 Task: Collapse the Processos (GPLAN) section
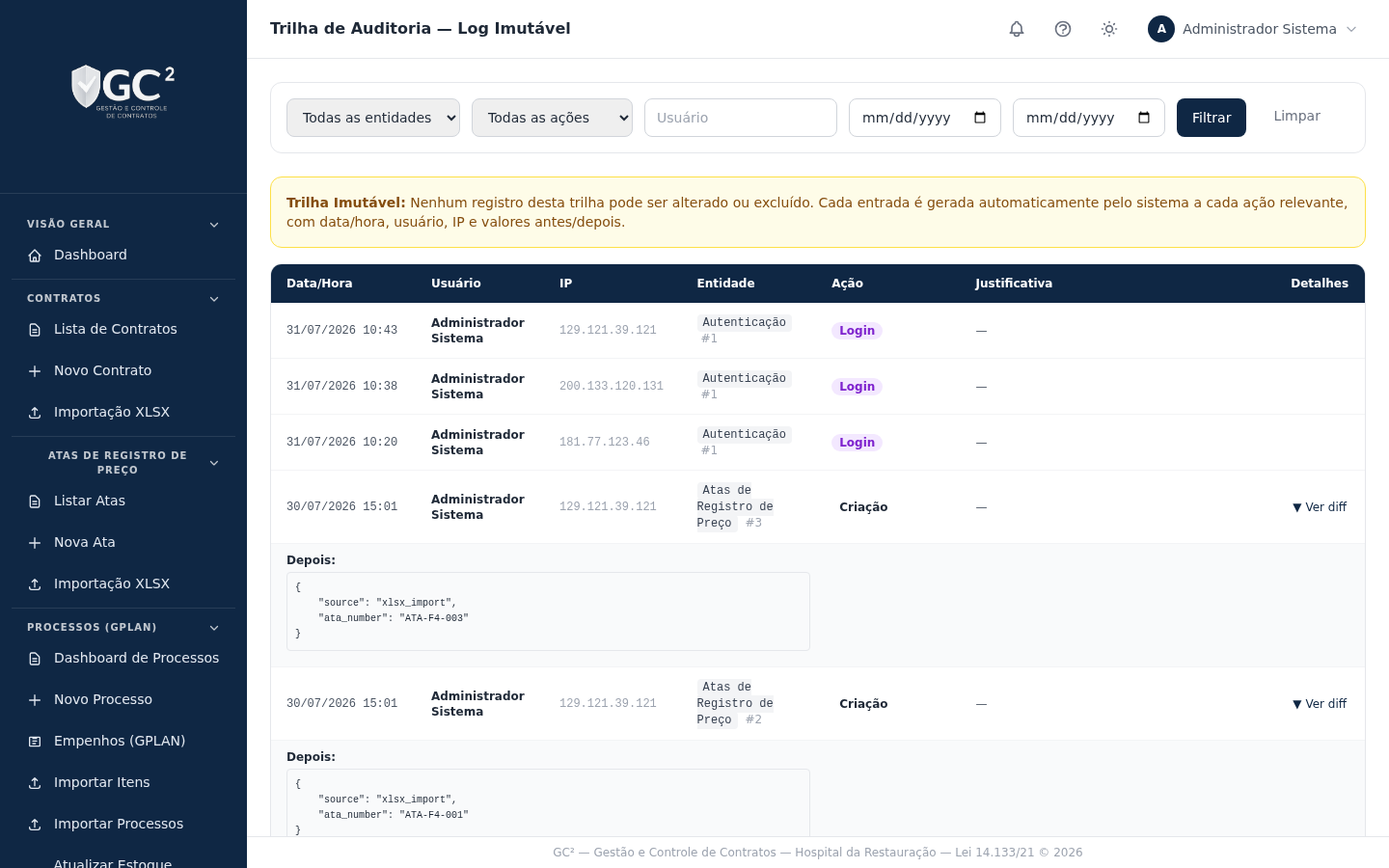tap(214, 628)
